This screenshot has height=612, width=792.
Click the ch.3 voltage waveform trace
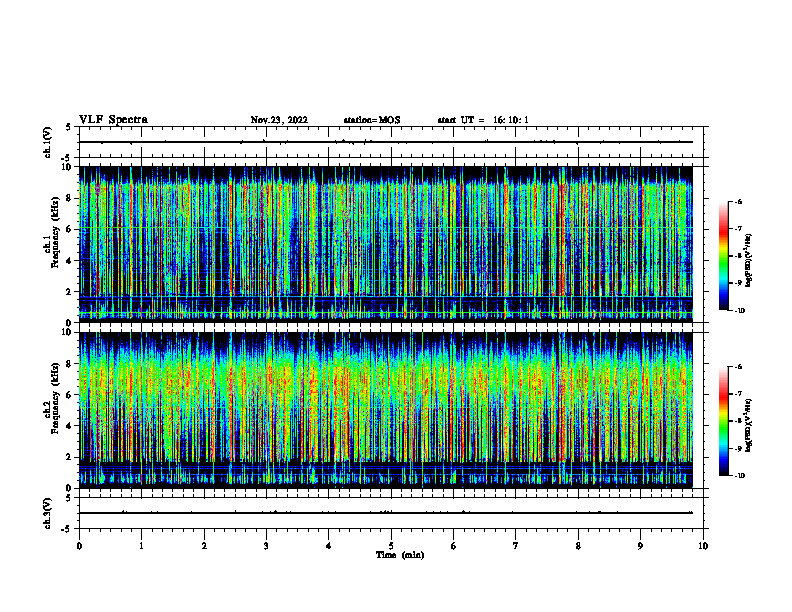click(385, 513)
